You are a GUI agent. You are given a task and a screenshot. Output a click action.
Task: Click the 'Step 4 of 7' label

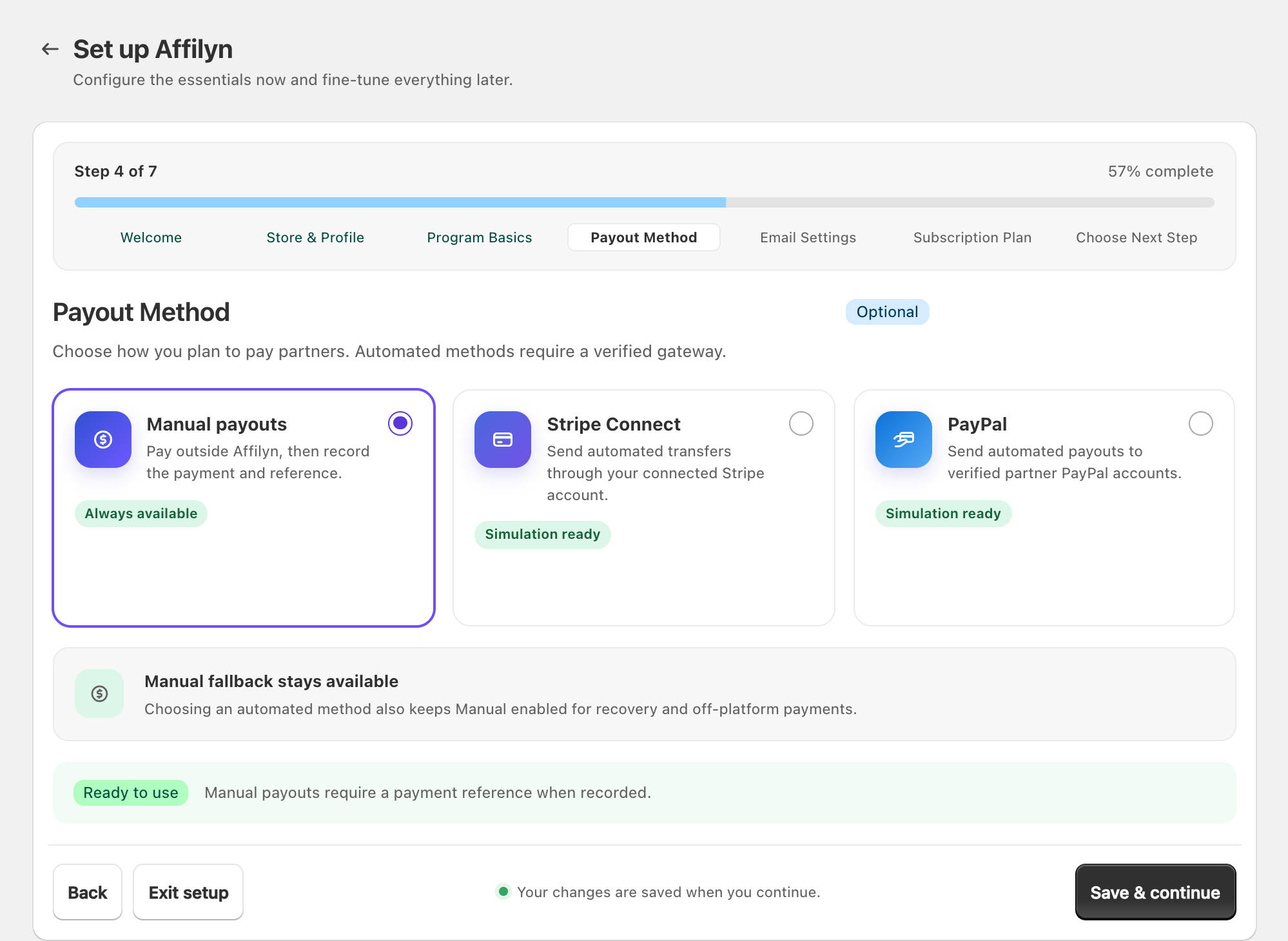tap(116, 171)
